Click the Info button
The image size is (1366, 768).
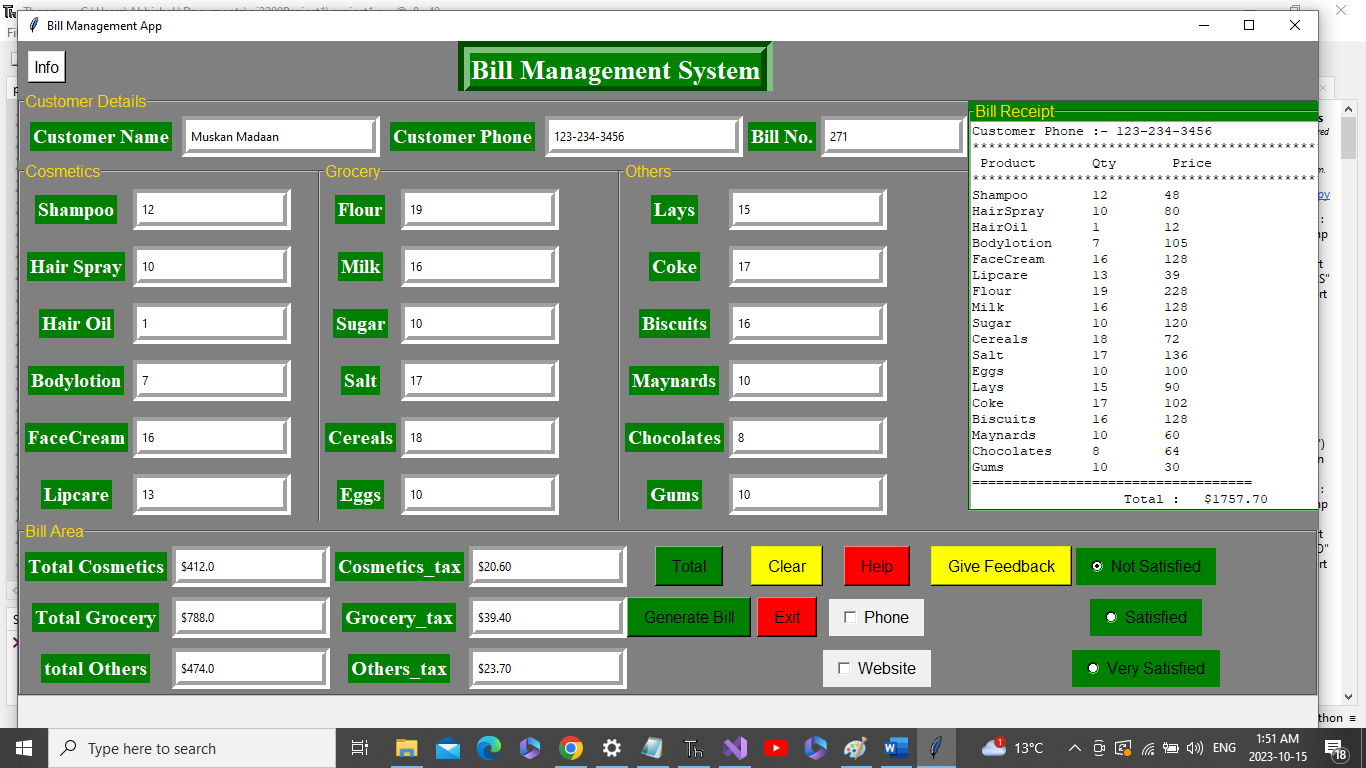(46, 67)
